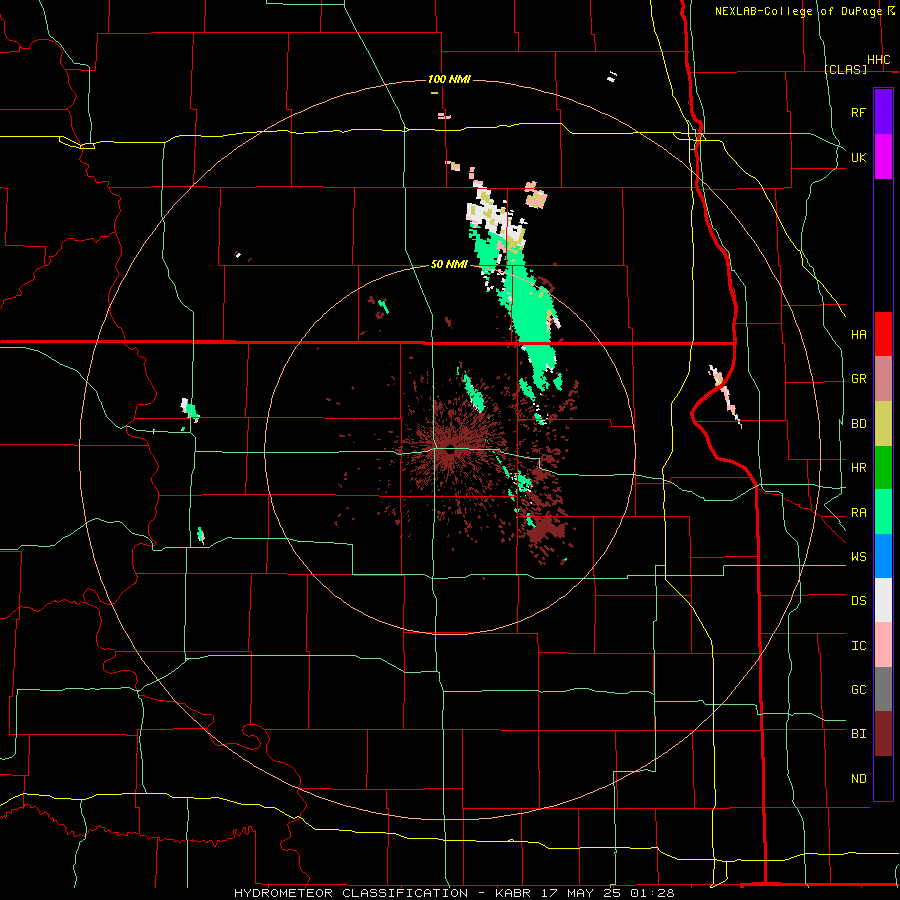Click the BD yellow legend swatch
Viewport: 900px width, 900px height.
(x=883, y=424)
